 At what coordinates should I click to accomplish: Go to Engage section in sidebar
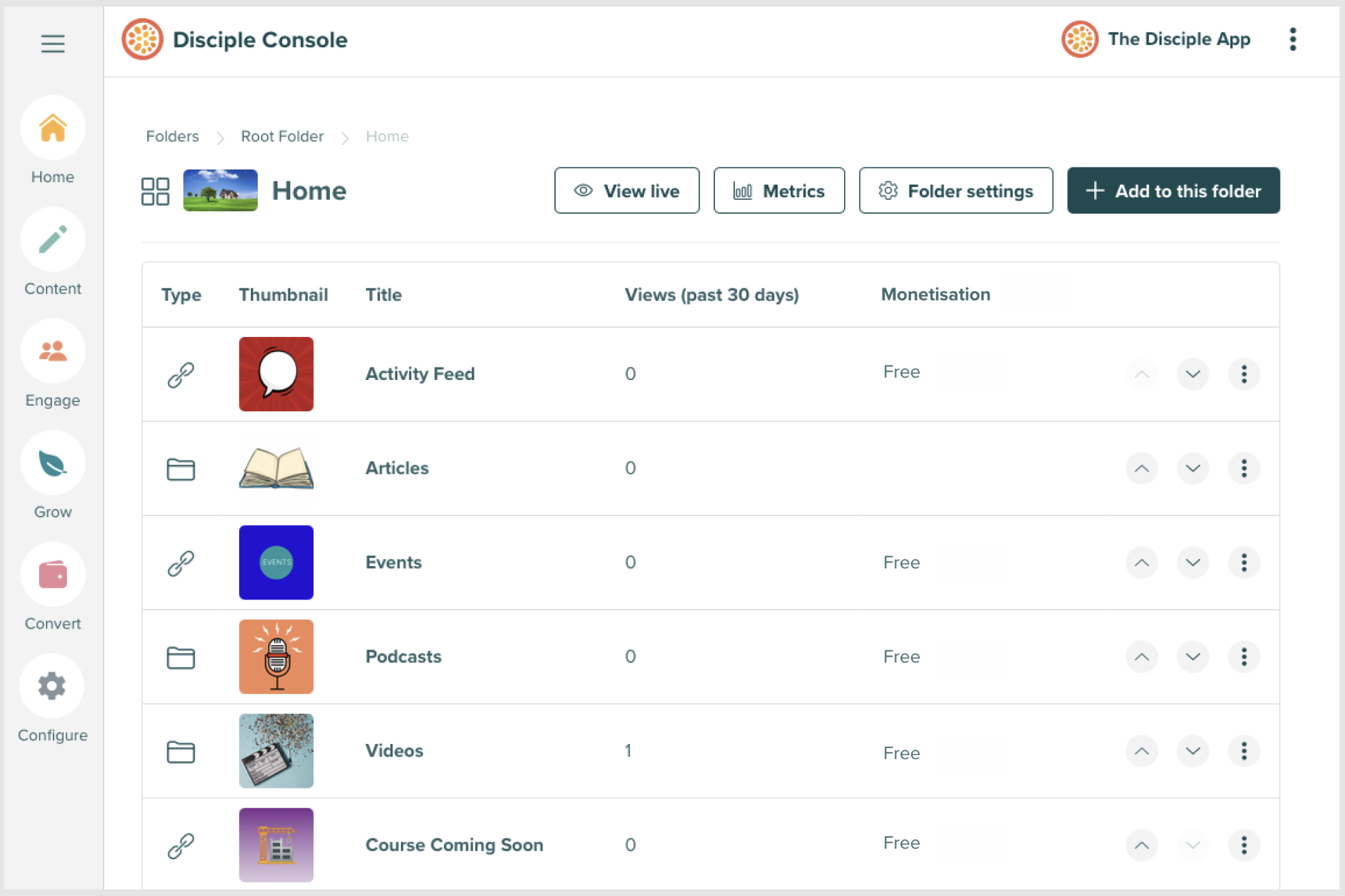pos(53,351)
